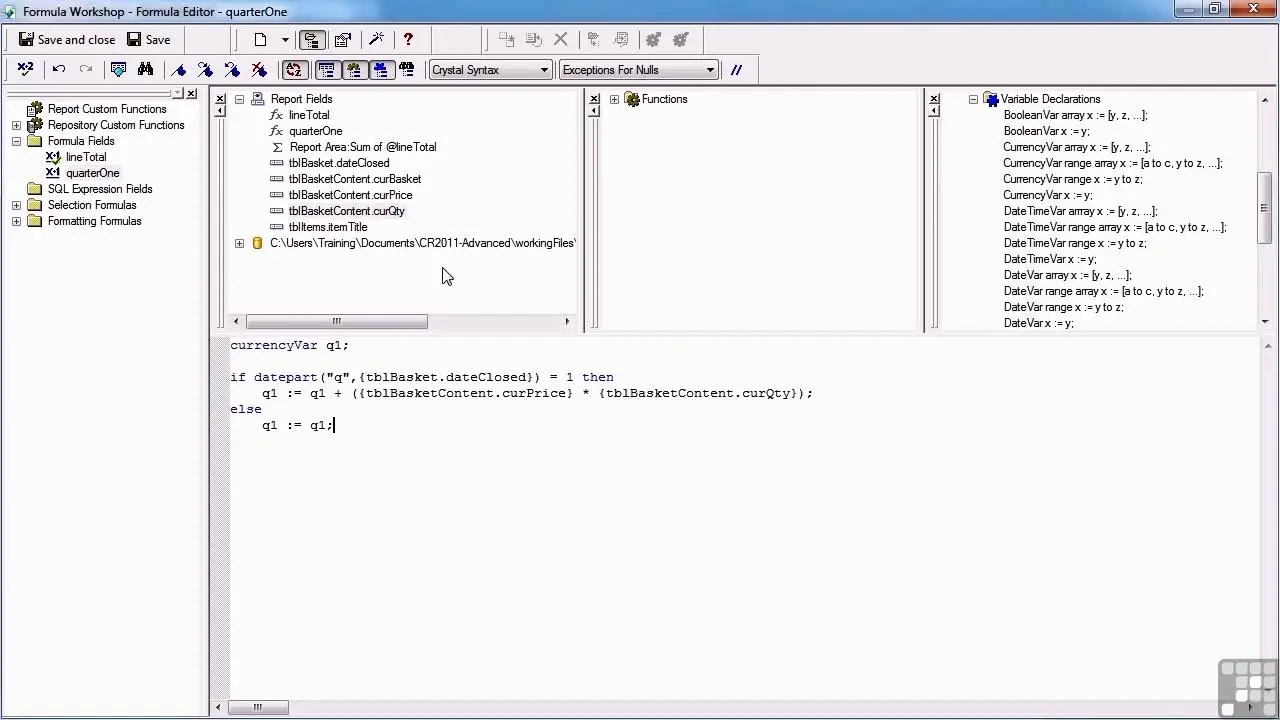The height and width of the screenshot is (720, 1280).
Task: Toggle the workshop tree visibility button
Action: click(x=312, y=40)
